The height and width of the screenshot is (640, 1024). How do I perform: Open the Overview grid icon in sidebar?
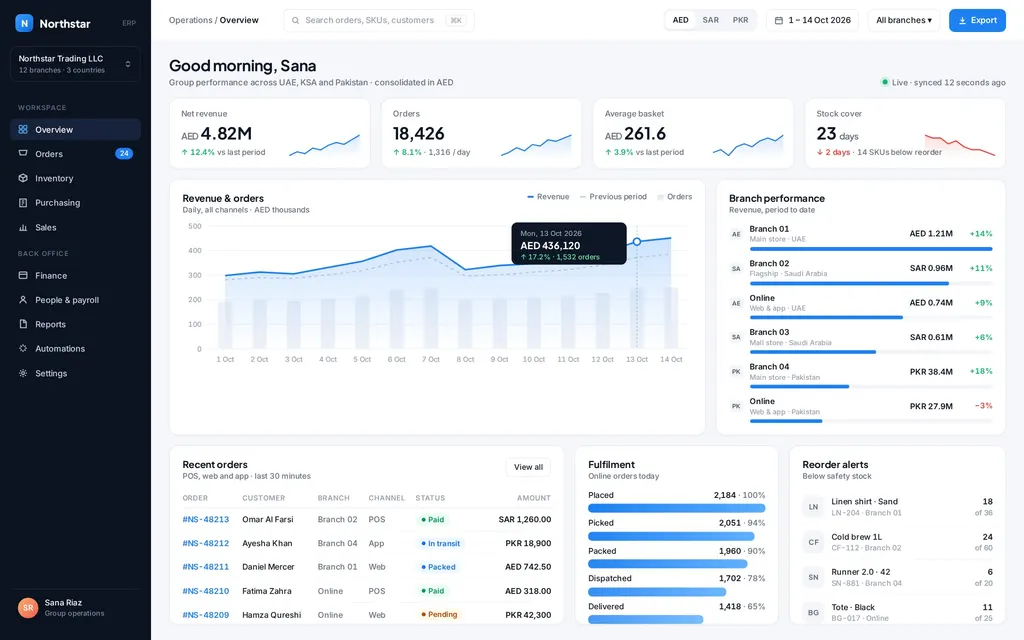pyautogui.click(x=23, y=129)
